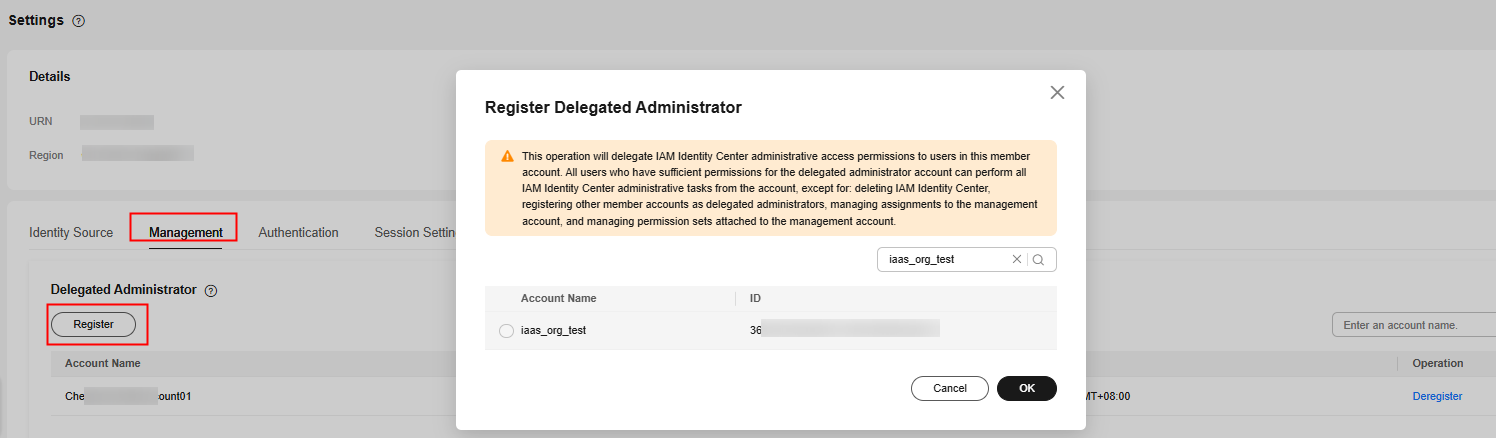Clear the iaas_org_test search text
1496x438 pixels.
point(1017,259)
